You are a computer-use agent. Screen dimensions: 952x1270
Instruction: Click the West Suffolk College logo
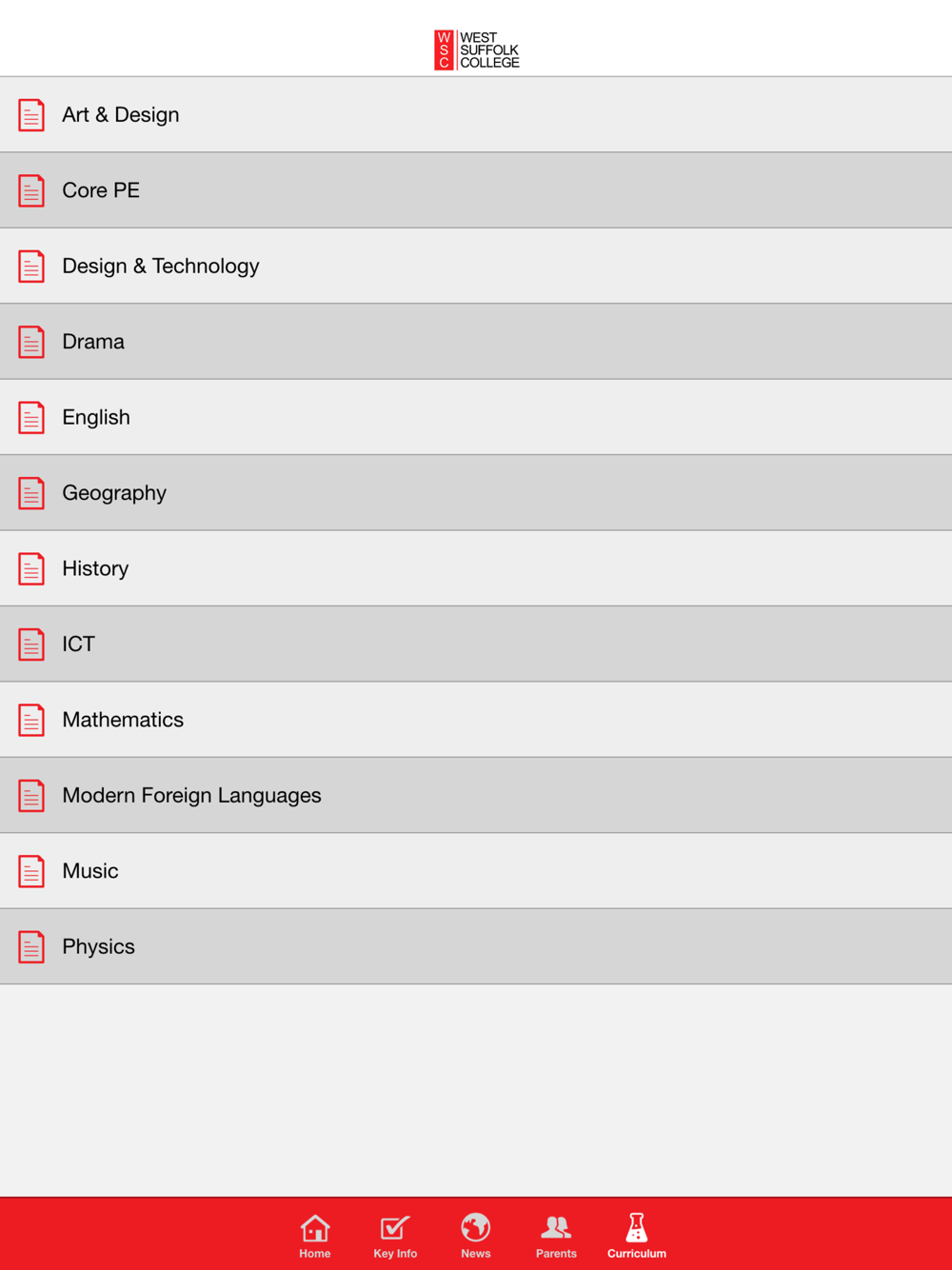(x=477, y=50)
